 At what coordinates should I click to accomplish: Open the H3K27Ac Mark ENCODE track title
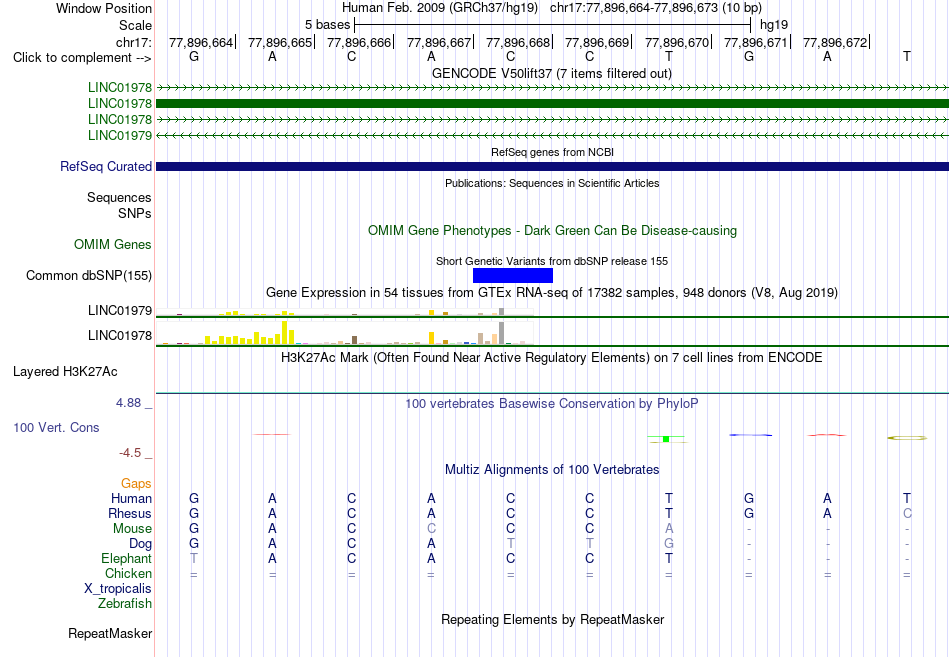(x=552, y=358)
